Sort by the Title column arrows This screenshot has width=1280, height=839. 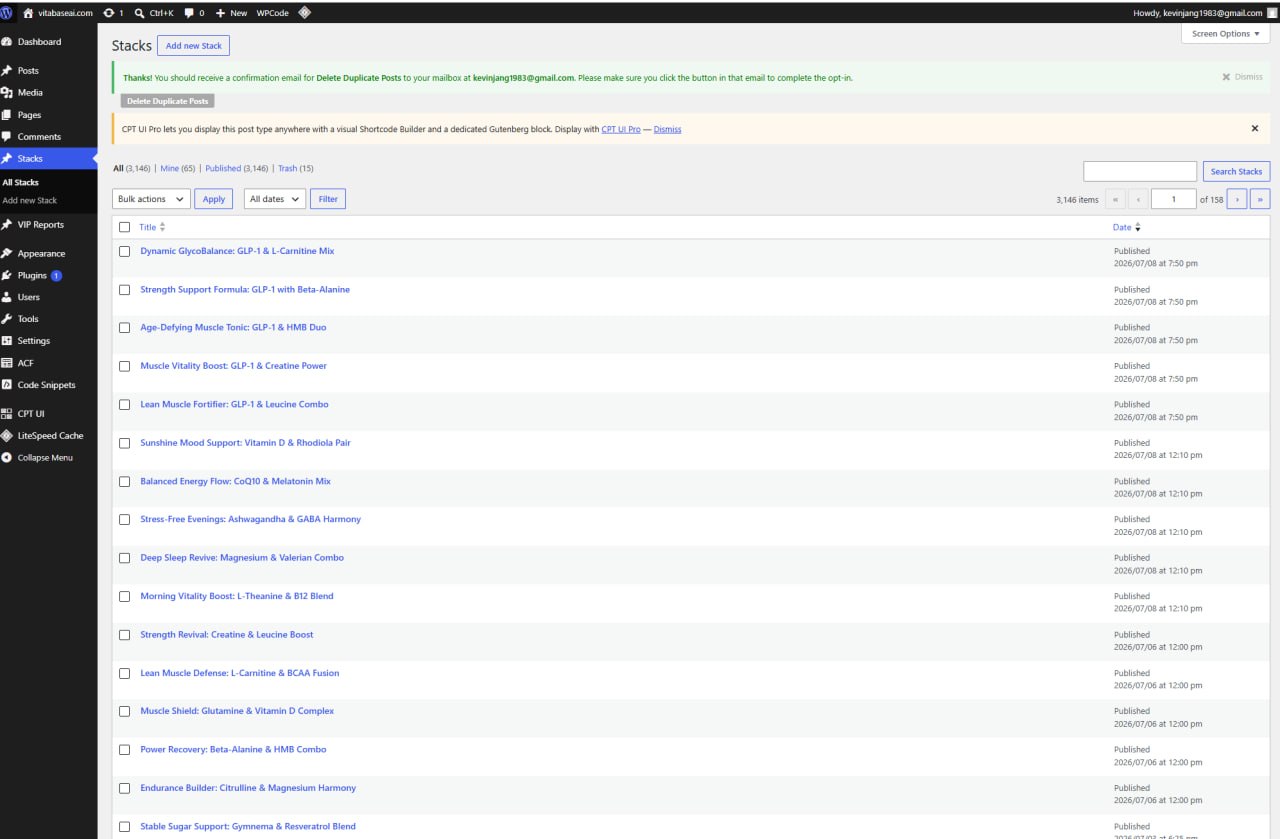click(163, 227)
